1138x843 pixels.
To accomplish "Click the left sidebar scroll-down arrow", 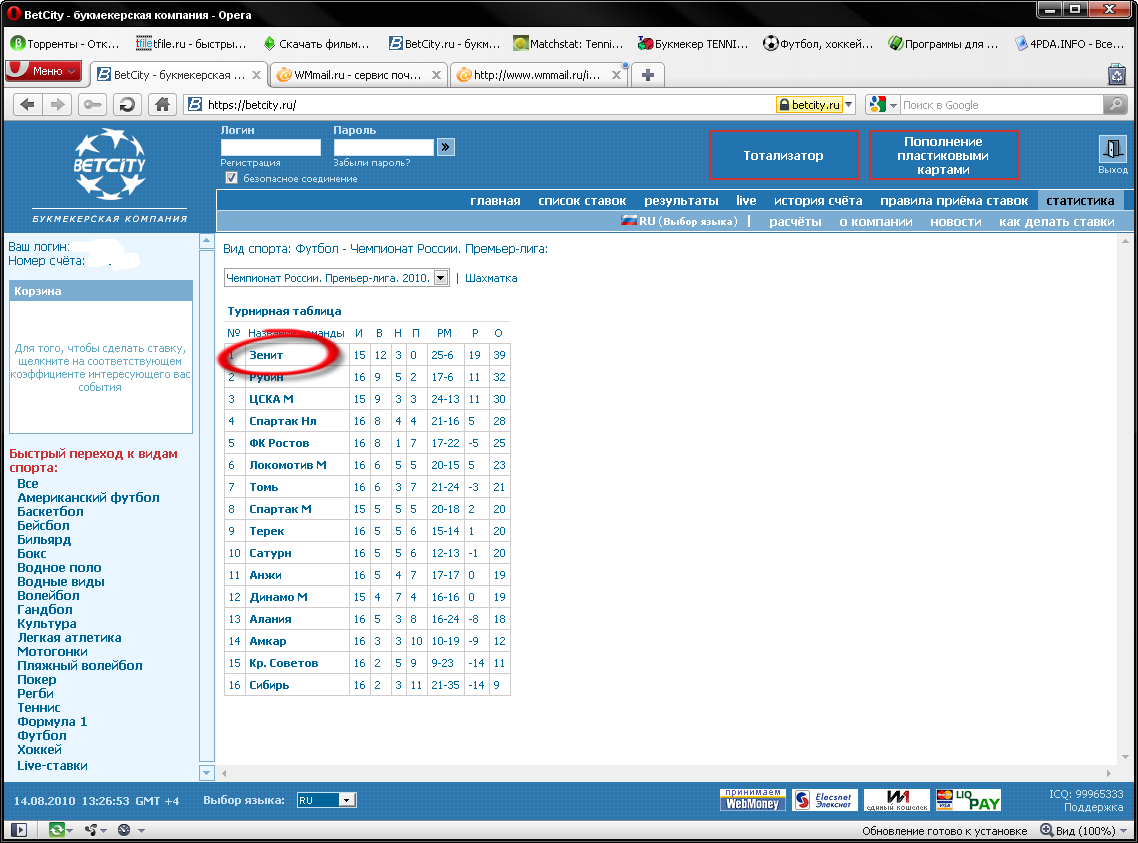I will pyautogui.click(x=207, y=773).
